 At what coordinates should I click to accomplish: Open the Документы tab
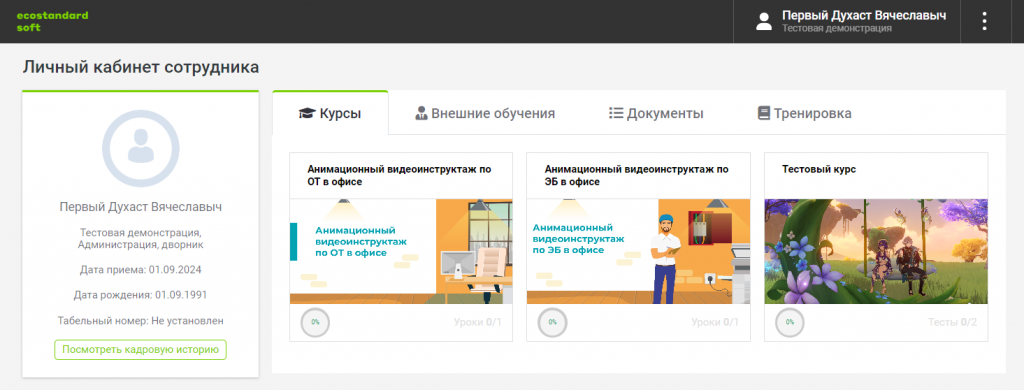coord(656,113)
